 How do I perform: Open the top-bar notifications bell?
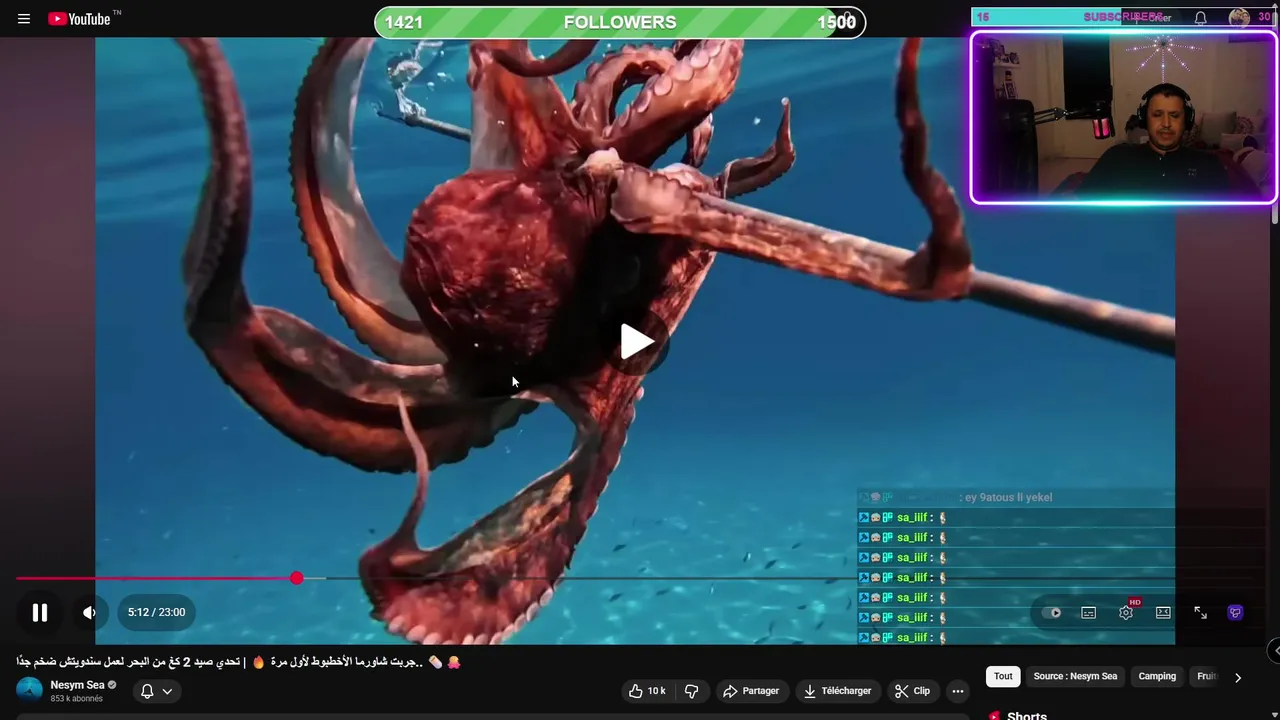click(1201, 18)
